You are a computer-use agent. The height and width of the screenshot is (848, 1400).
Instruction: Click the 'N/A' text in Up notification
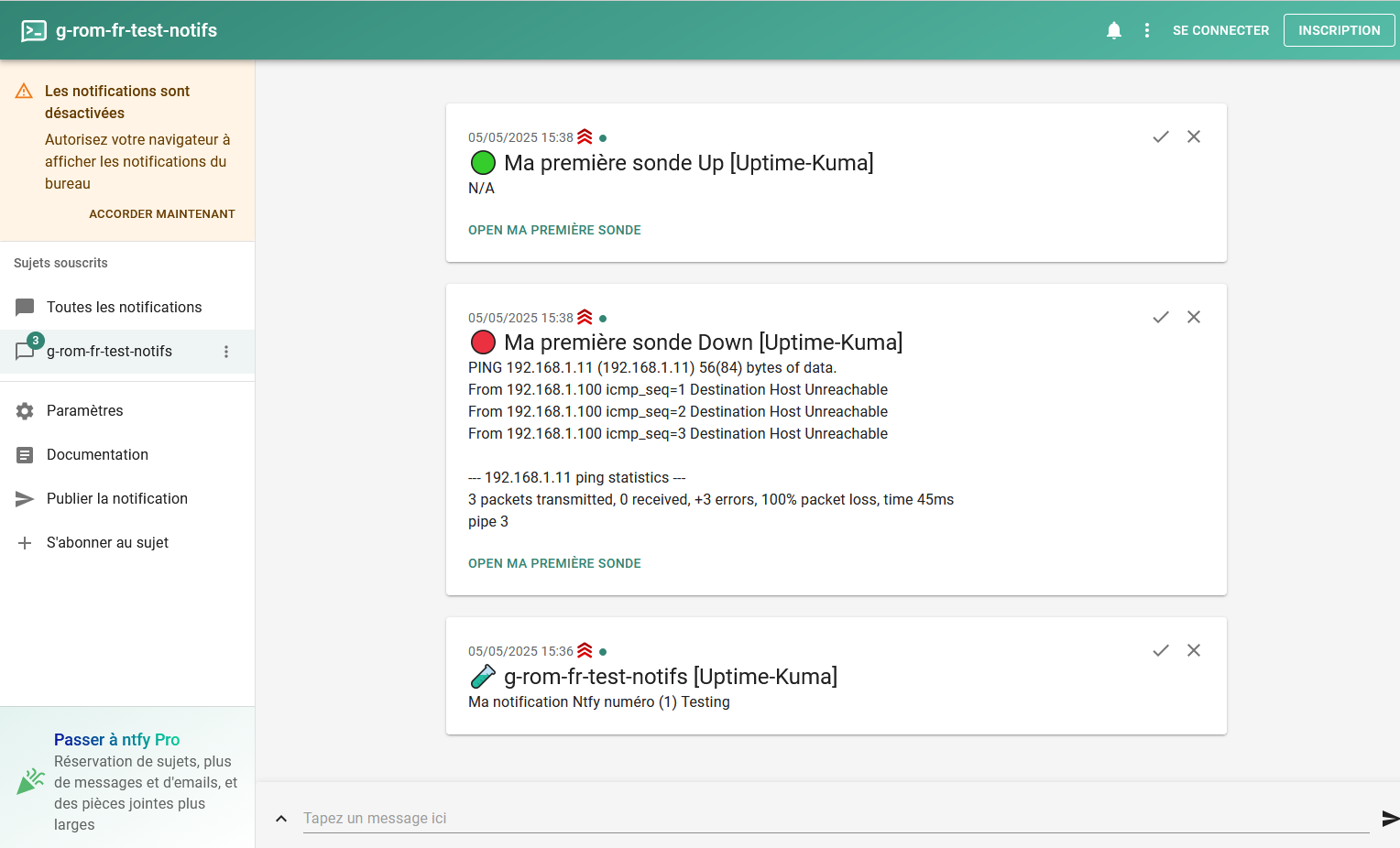pyautogui.click(x=481, y=189)
